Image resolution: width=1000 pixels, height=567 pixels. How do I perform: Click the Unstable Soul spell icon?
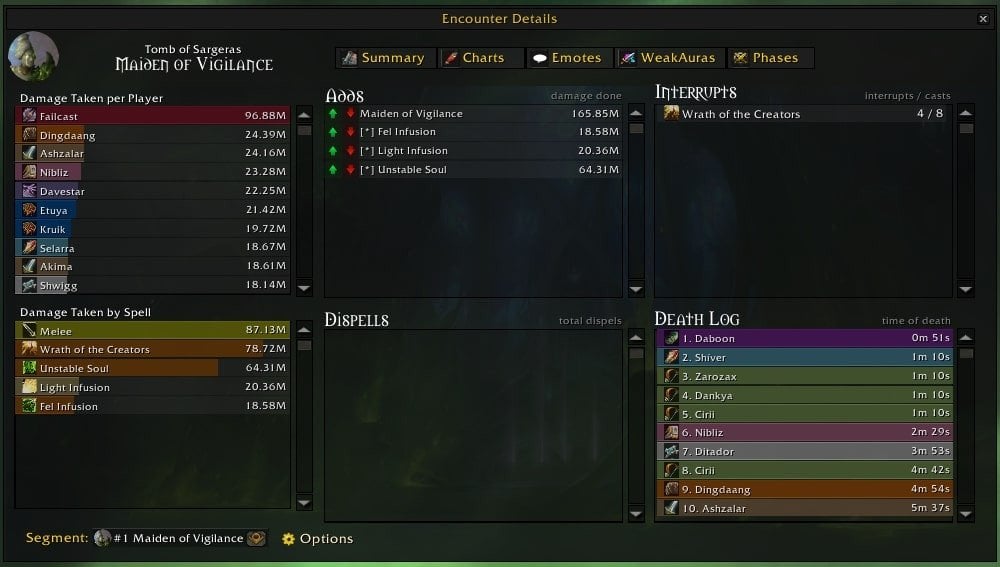click(29, 368)
